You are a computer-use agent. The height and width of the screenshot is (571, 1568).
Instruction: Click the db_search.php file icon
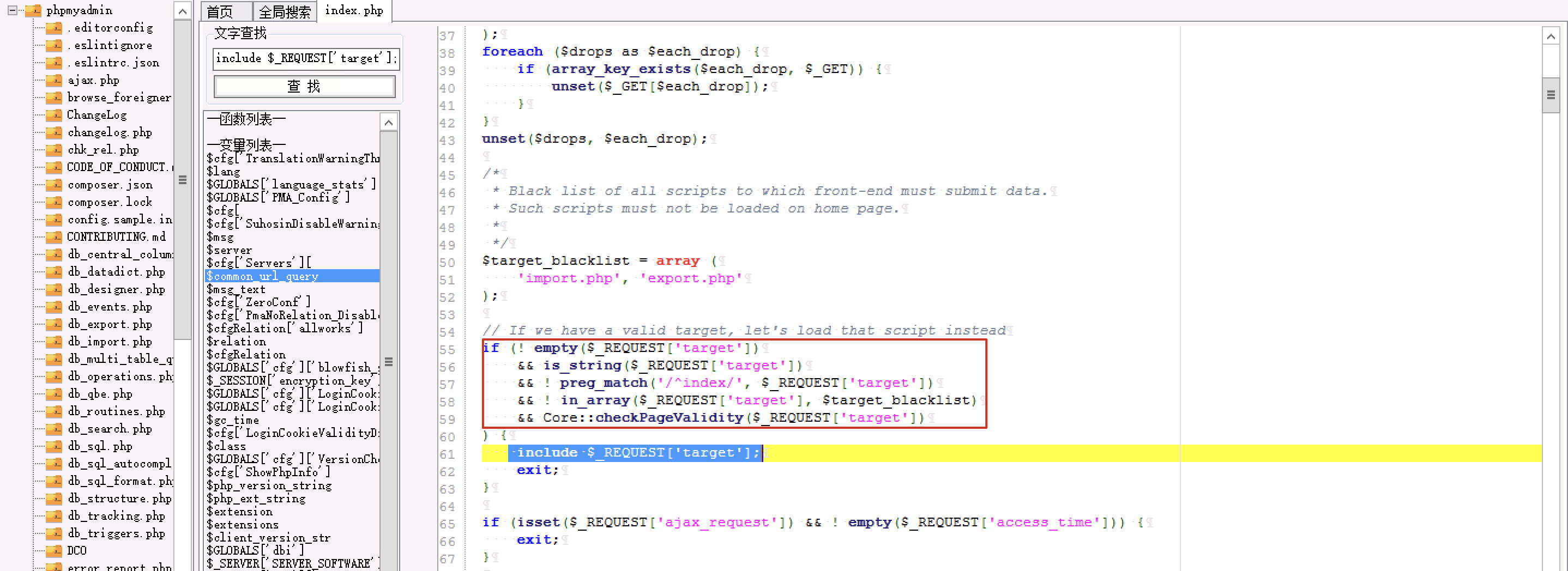point(54,429)
